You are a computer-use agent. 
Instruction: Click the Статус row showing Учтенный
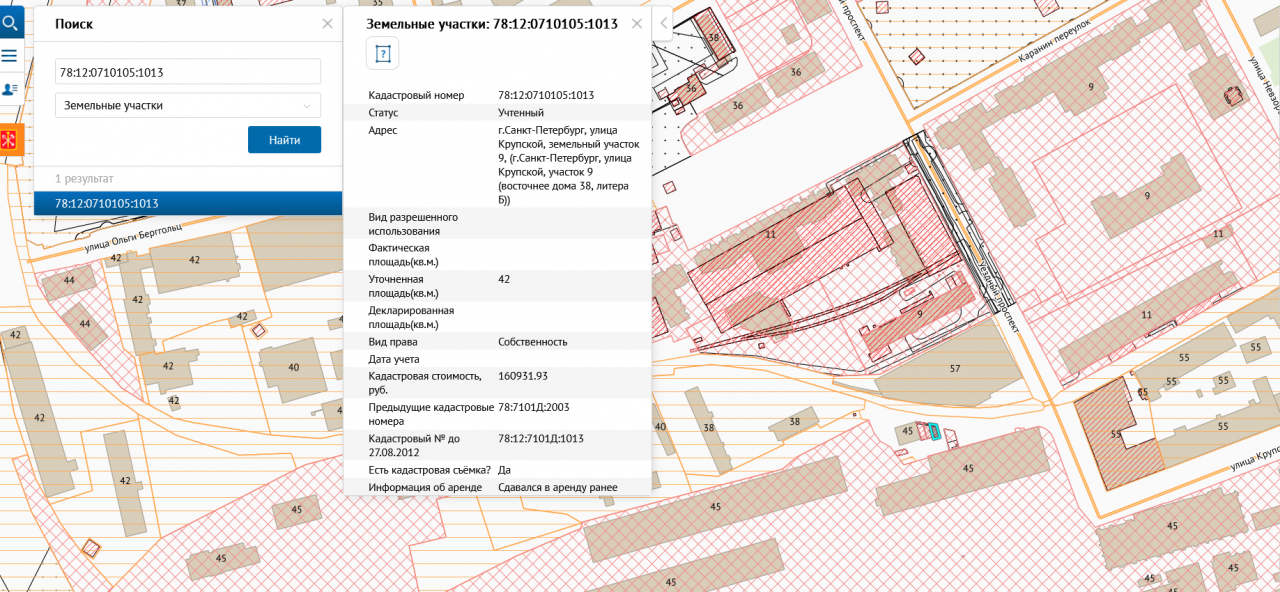click(x=496, y=113)
